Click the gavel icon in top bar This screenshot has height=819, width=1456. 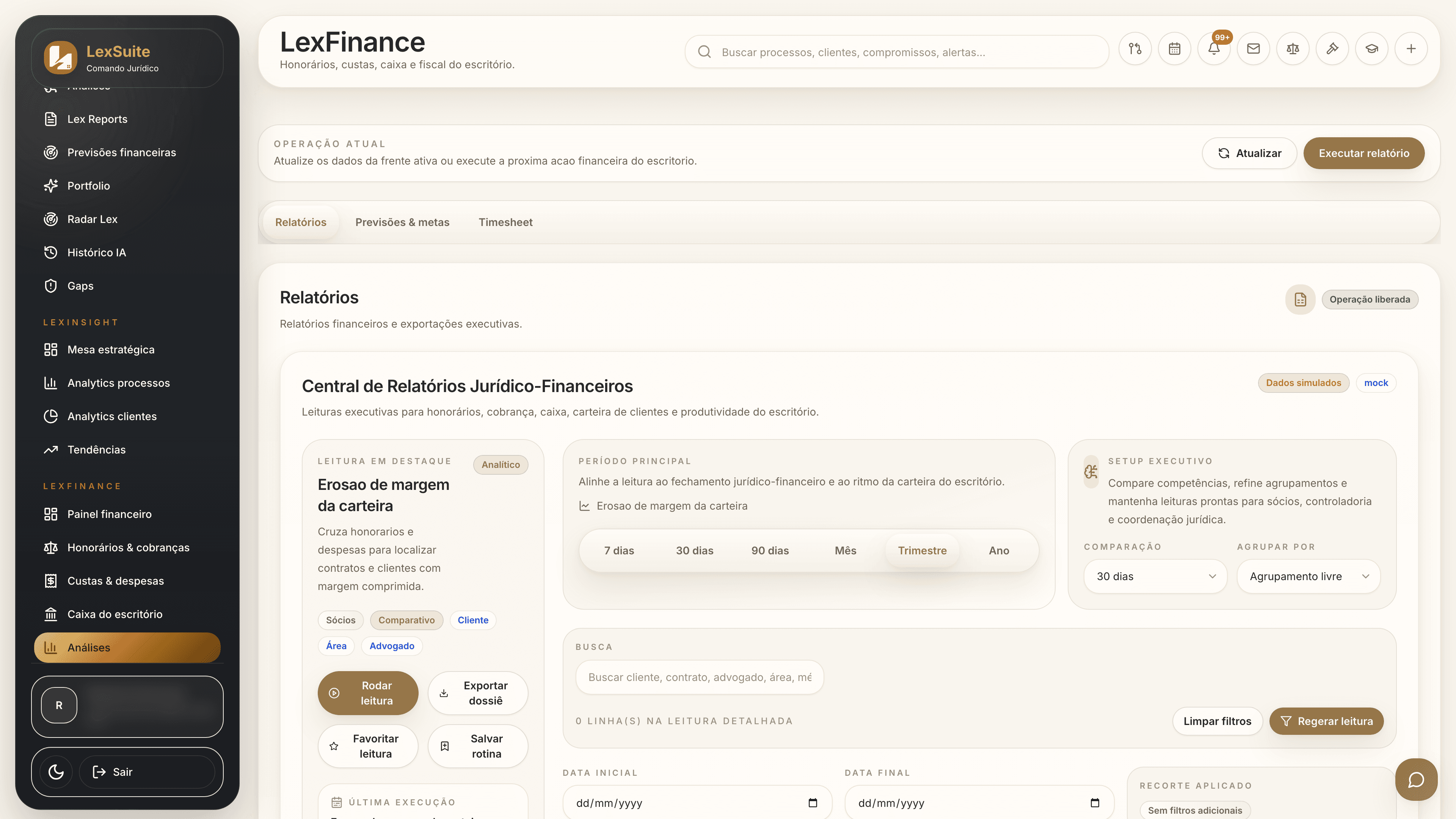click(1332, 49)
